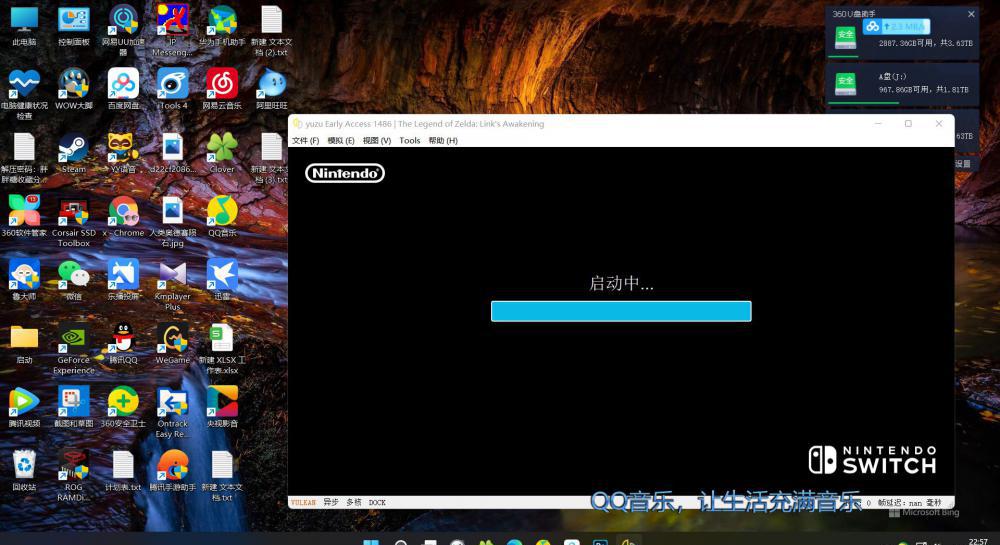
Task: Open 新建 XLSX 工作表.xlsx file
Action: (222, 348)
